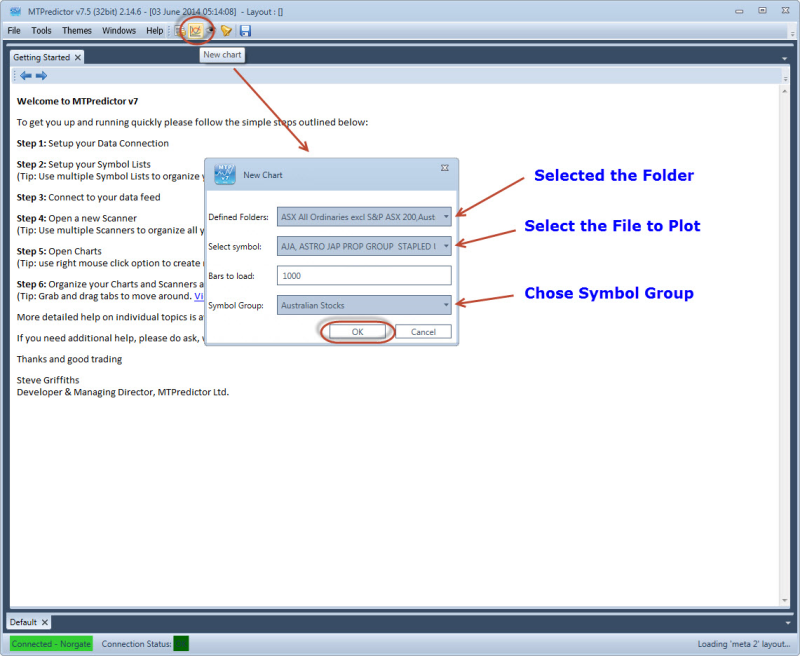Click the symbol list toolbar icon
The height and width of the screenshot is (656, 800).
click(179, 31)
